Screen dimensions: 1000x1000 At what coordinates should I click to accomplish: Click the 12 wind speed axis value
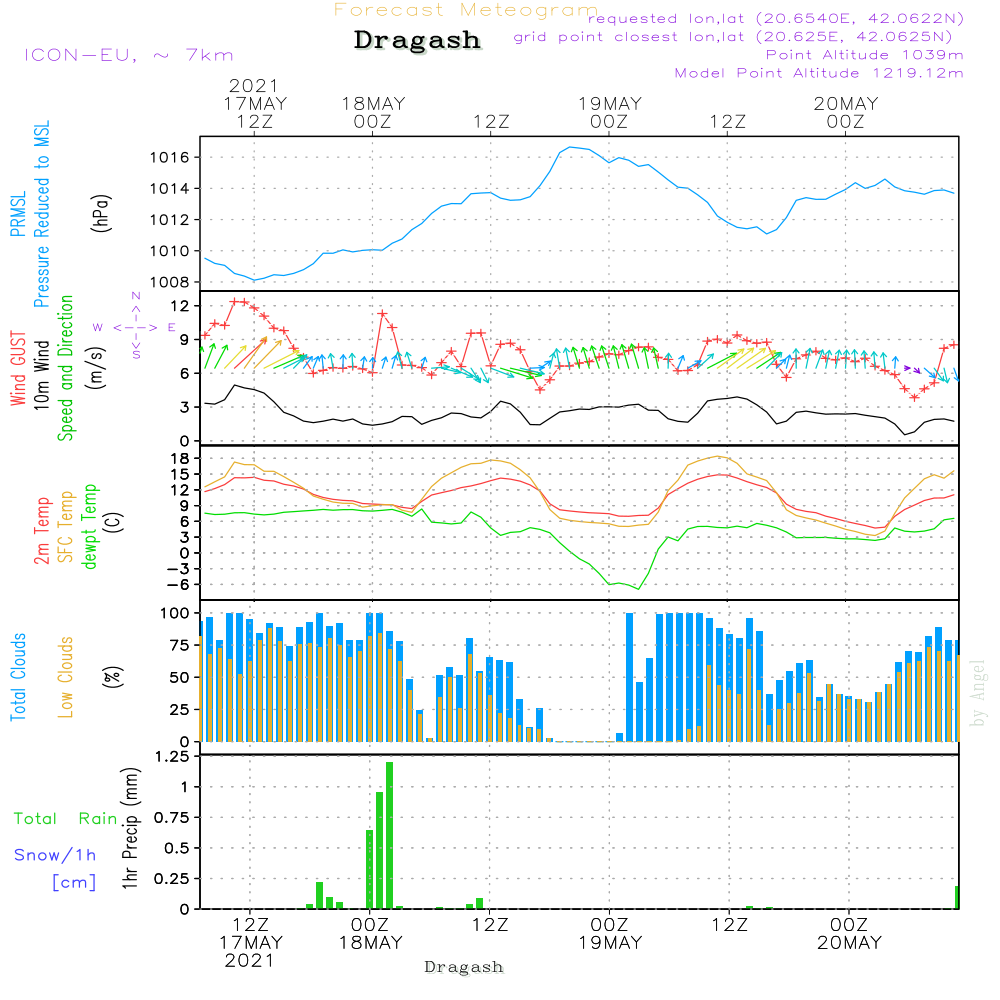pyautogui.click(x=180, y=306)
